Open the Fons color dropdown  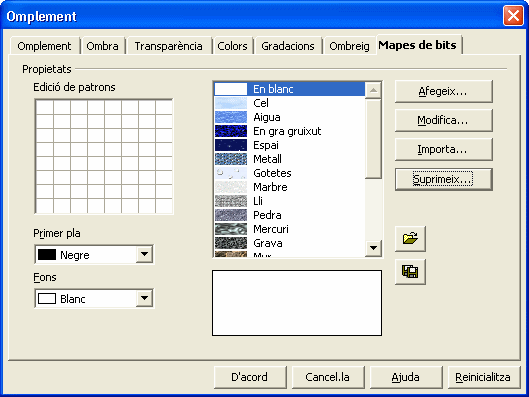[144, 298]
